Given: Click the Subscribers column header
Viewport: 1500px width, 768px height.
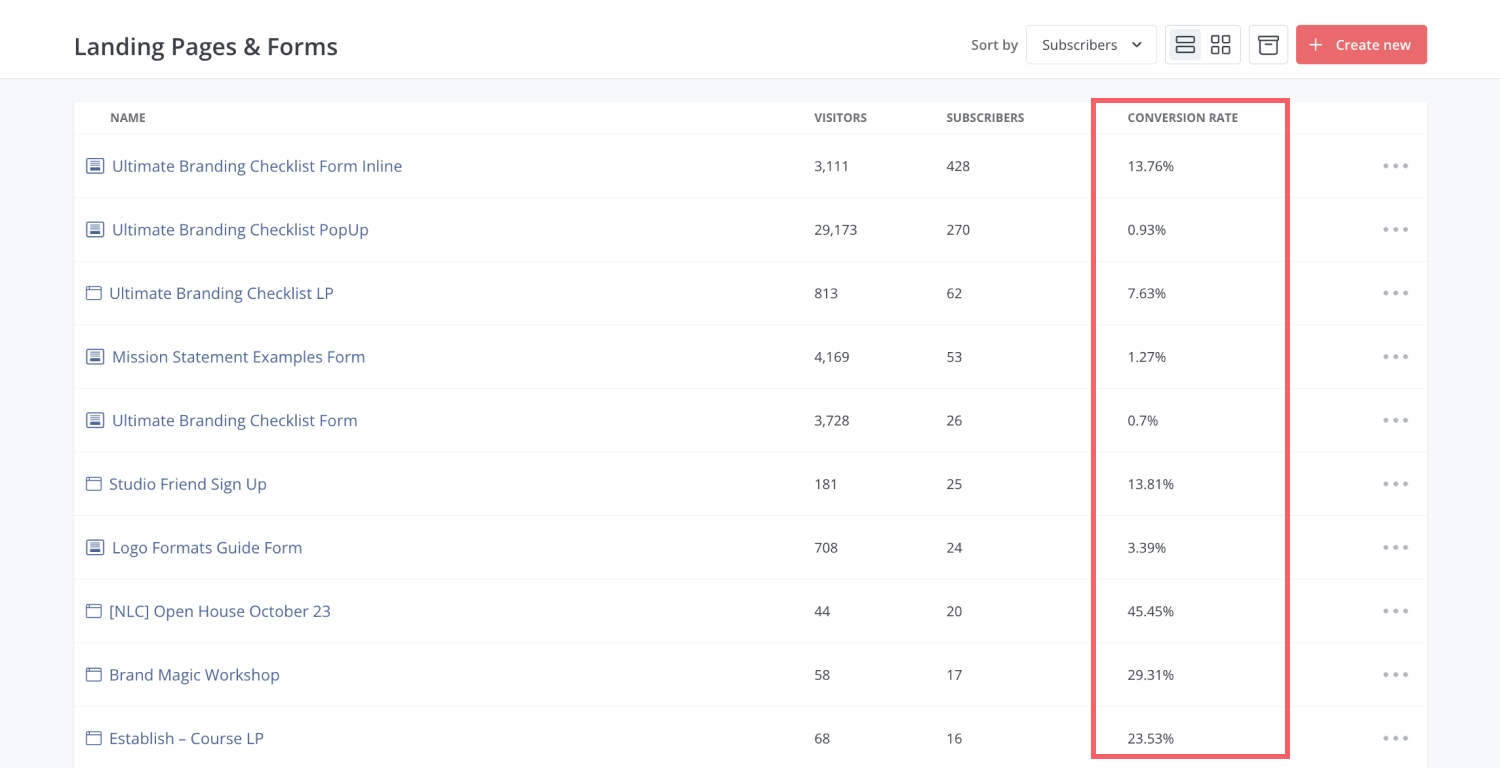Looking at the screenshot, I should click(985, 118).
